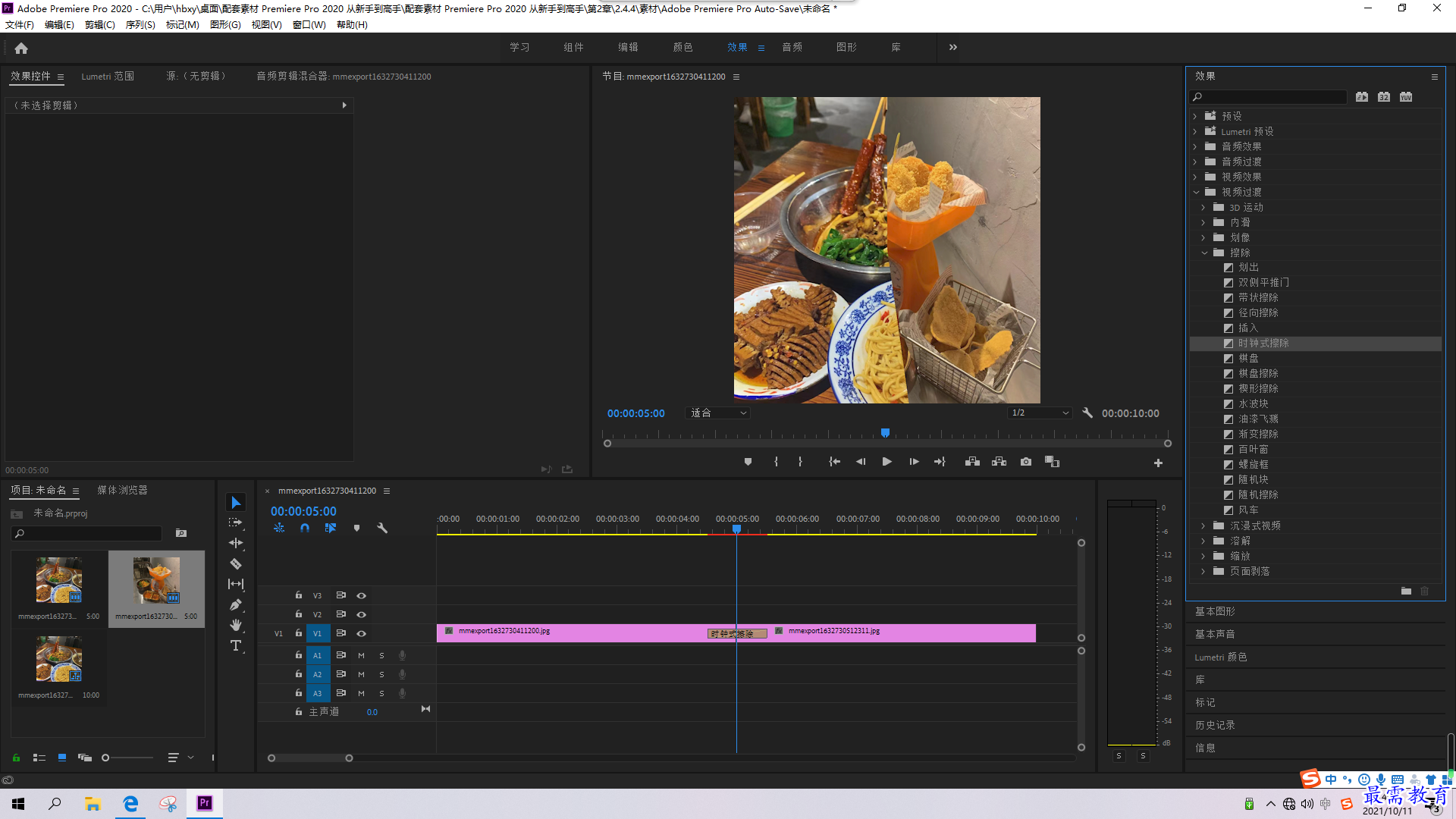
Task: Open the 1/2 playback resolution dropdown
Action: [1040, 413]
